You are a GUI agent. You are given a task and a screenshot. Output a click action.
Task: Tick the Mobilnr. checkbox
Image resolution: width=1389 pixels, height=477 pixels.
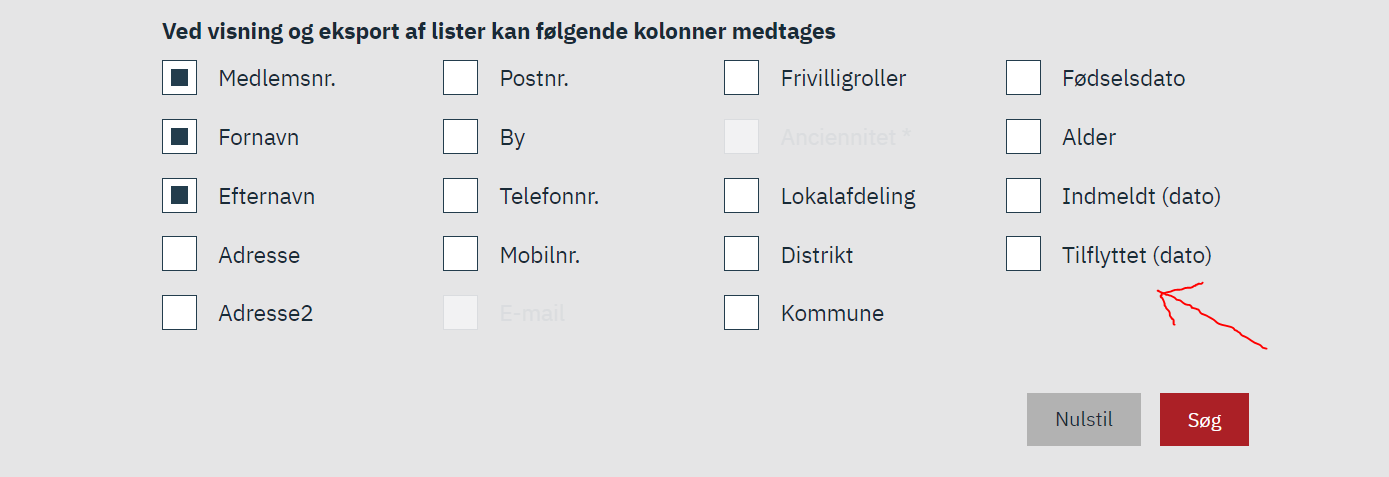coord(460,255)
